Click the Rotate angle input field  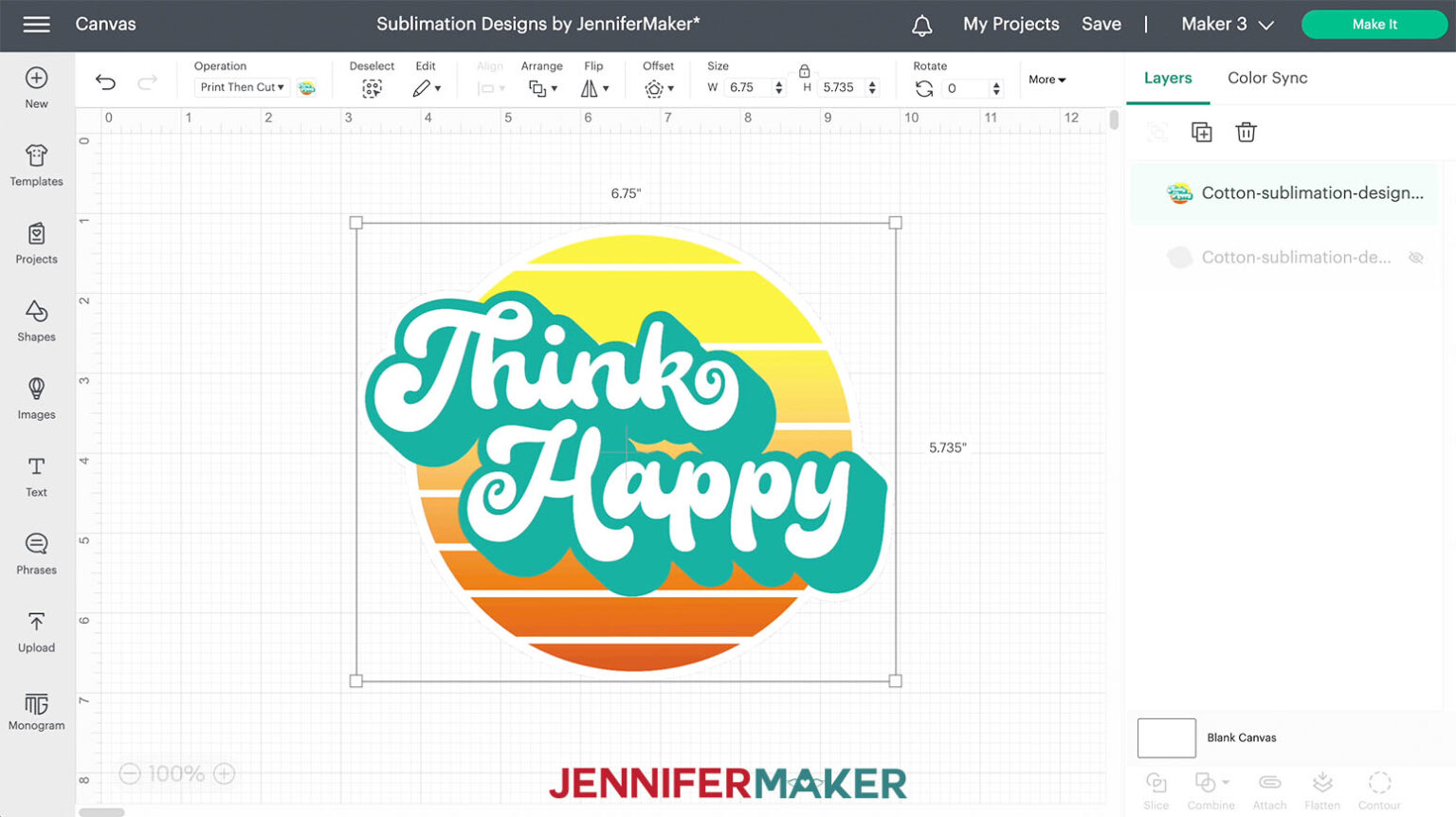(966, 88)
